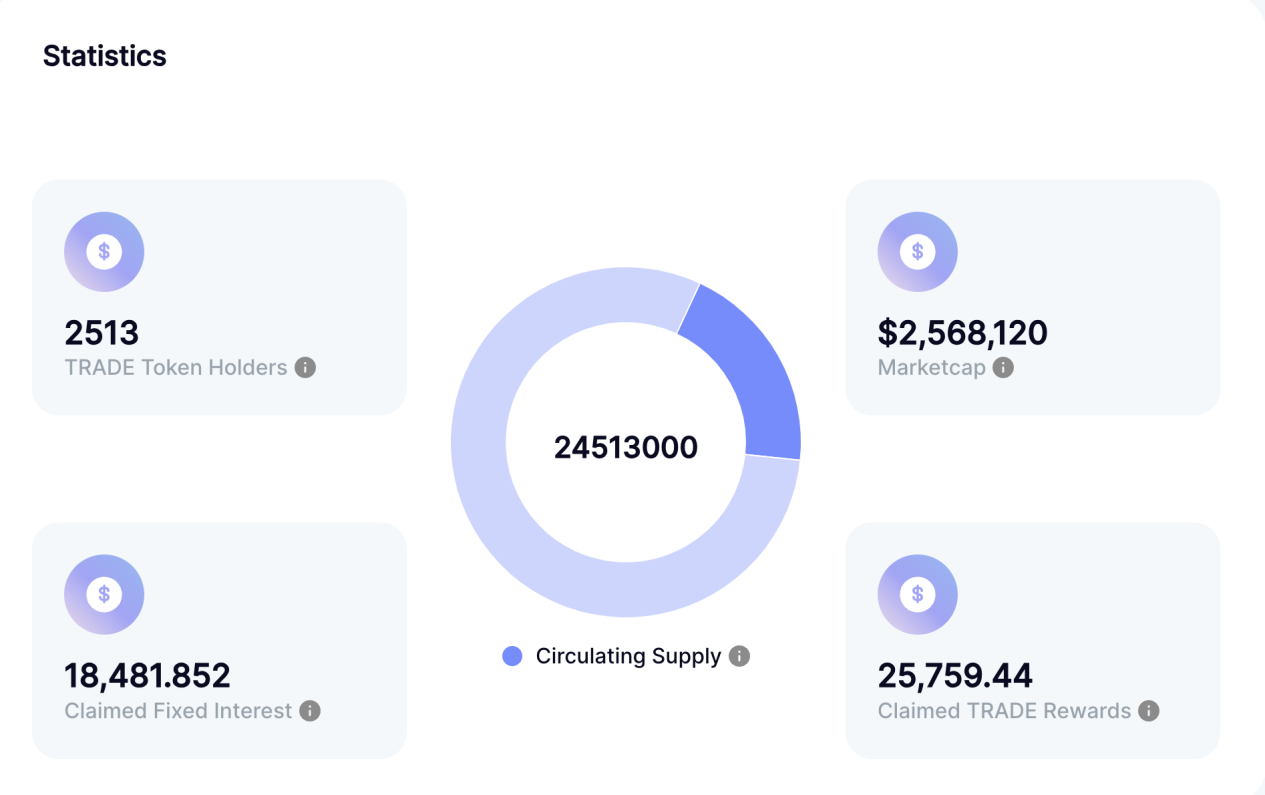Click dollar icon in Claimed TRADE Rewards card
The width and height of the screenshot is (1265, 795).
pos(917,595)
